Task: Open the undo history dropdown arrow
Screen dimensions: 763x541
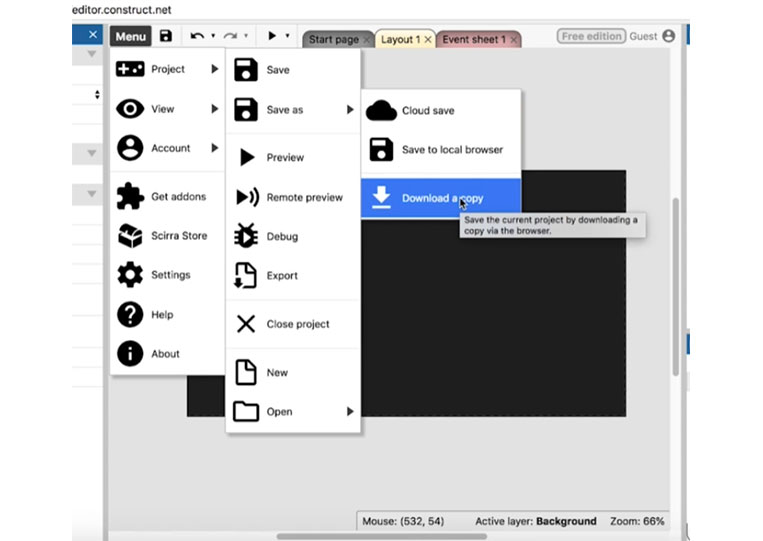Action: pos(213,36)
